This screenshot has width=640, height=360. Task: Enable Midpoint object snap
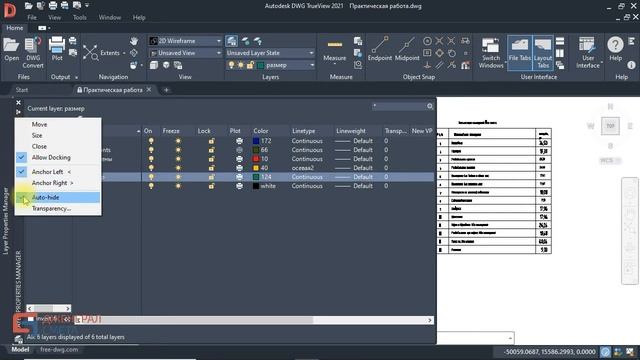pyautogui.click(x=407, y=49)
